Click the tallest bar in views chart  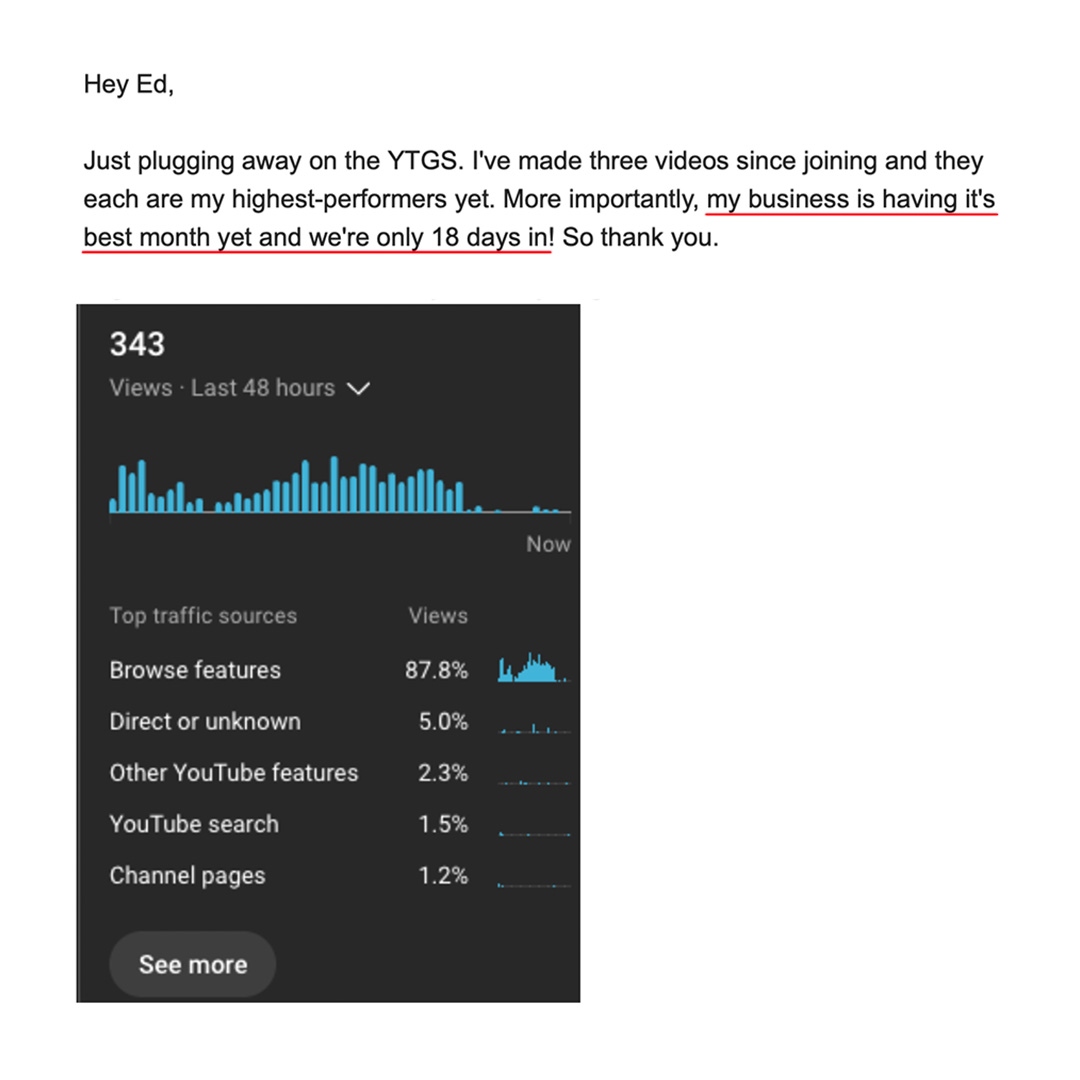coord(334,484)
